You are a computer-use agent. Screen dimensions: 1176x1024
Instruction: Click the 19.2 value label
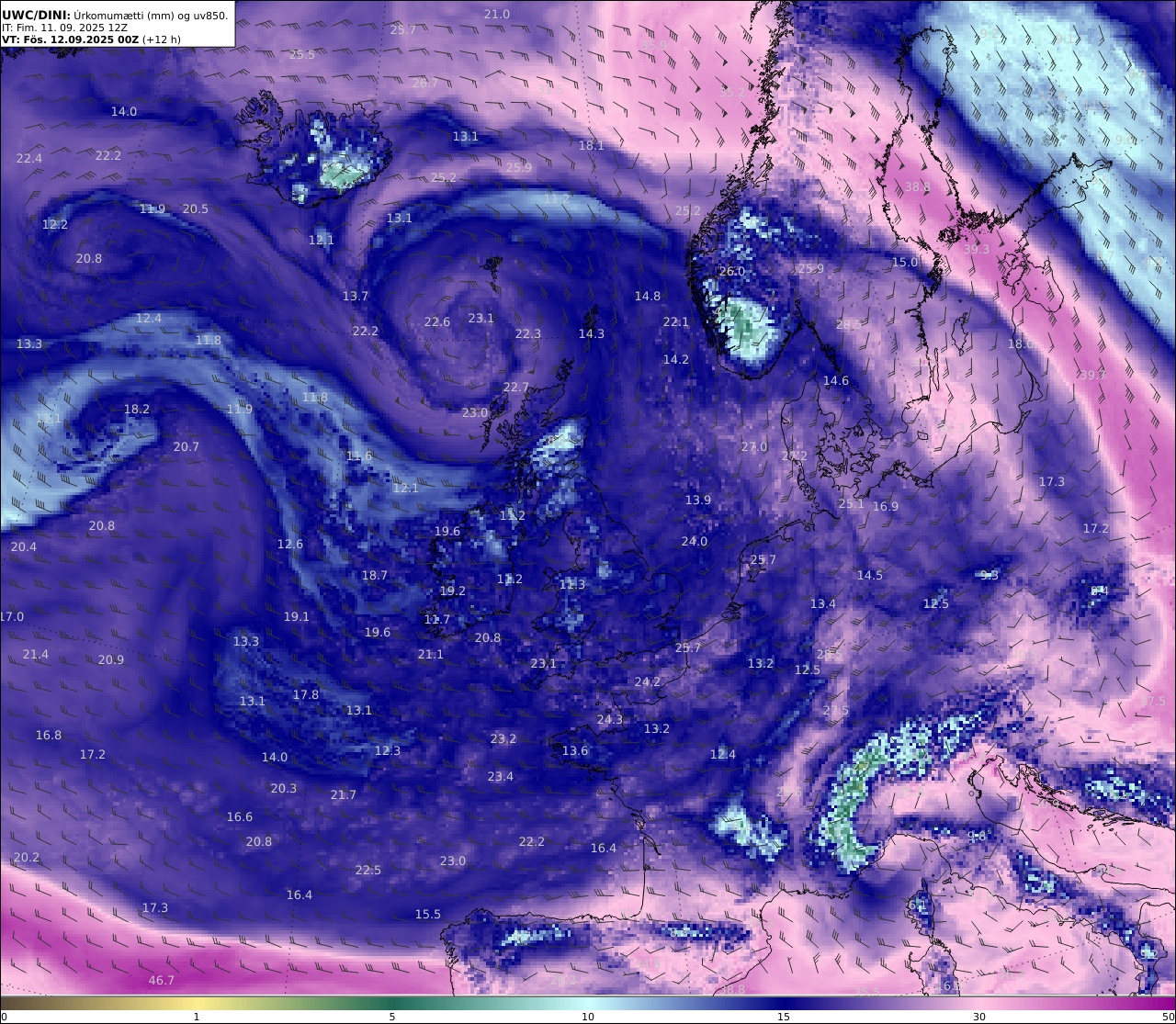453,591
